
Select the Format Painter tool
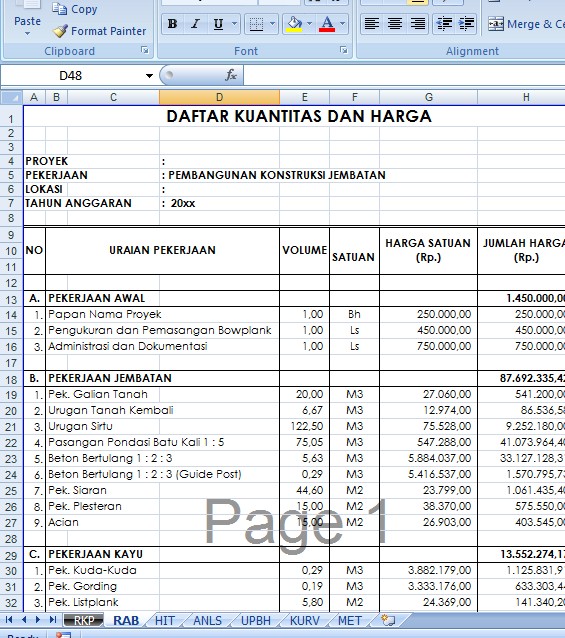99,31
